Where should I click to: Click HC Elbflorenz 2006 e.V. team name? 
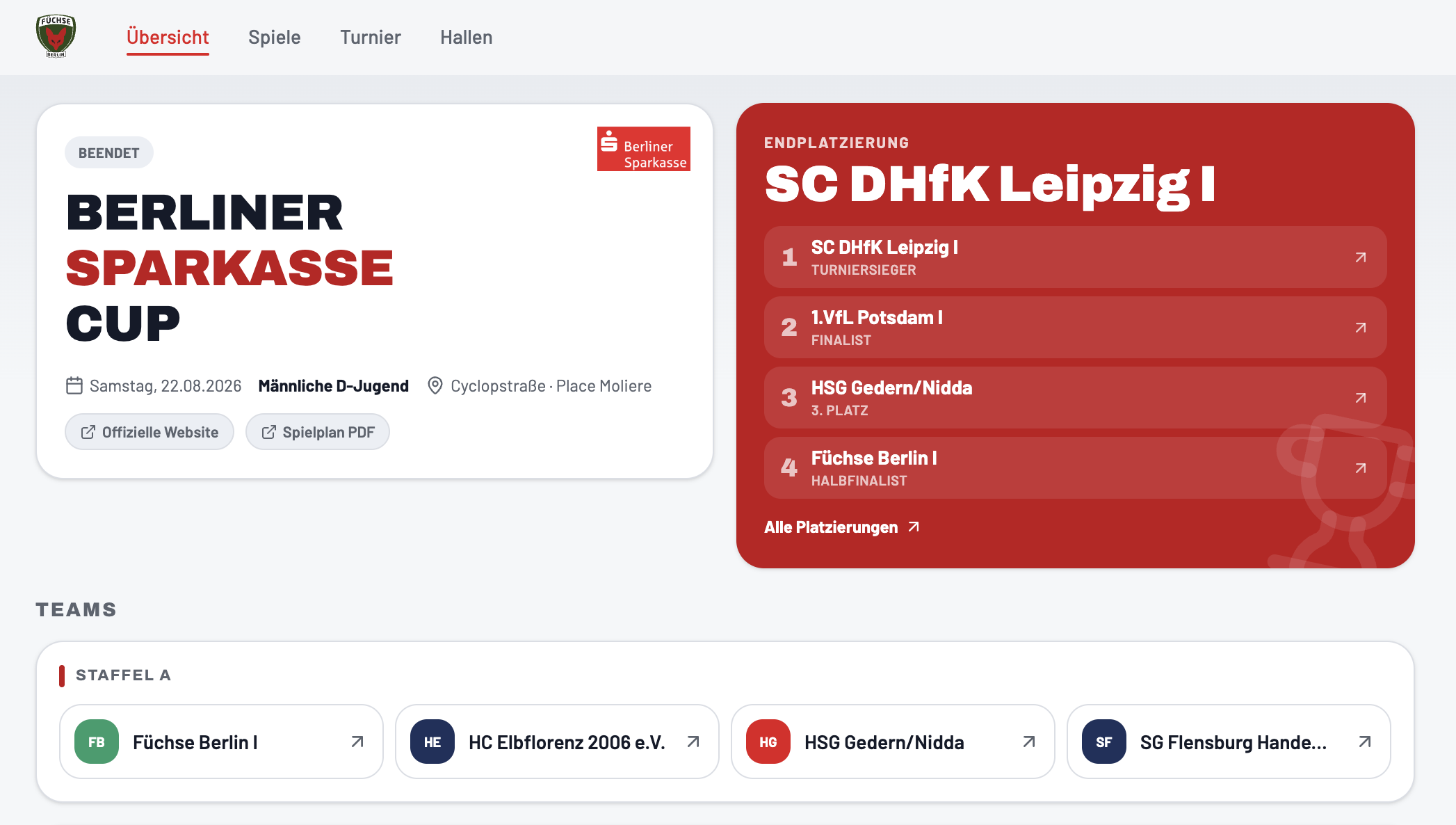click(x=567, y=742)
